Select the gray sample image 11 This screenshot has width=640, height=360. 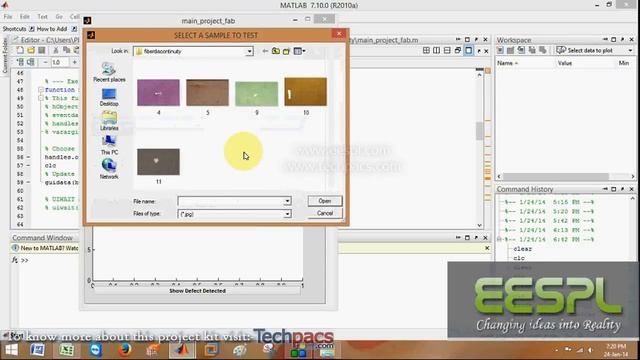(158, 162)
